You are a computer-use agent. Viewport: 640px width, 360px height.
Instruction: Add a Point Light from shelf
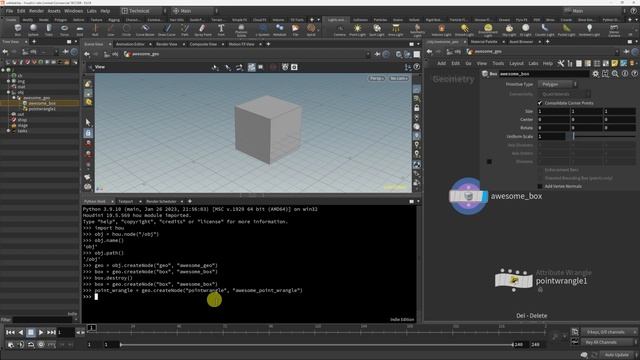357,30
